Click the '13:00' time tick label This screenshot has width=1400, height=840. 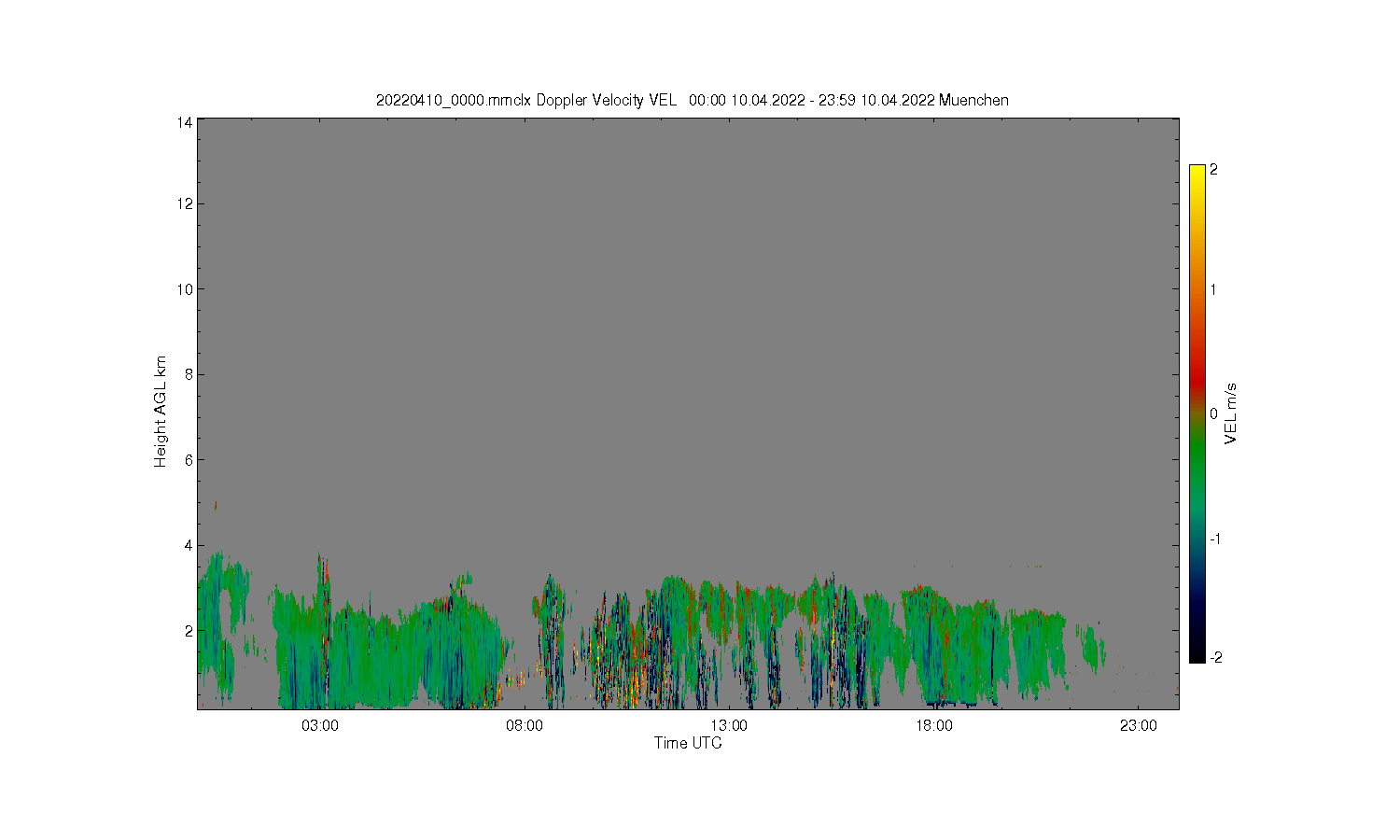pyautogui.click(x=729, y=726)
